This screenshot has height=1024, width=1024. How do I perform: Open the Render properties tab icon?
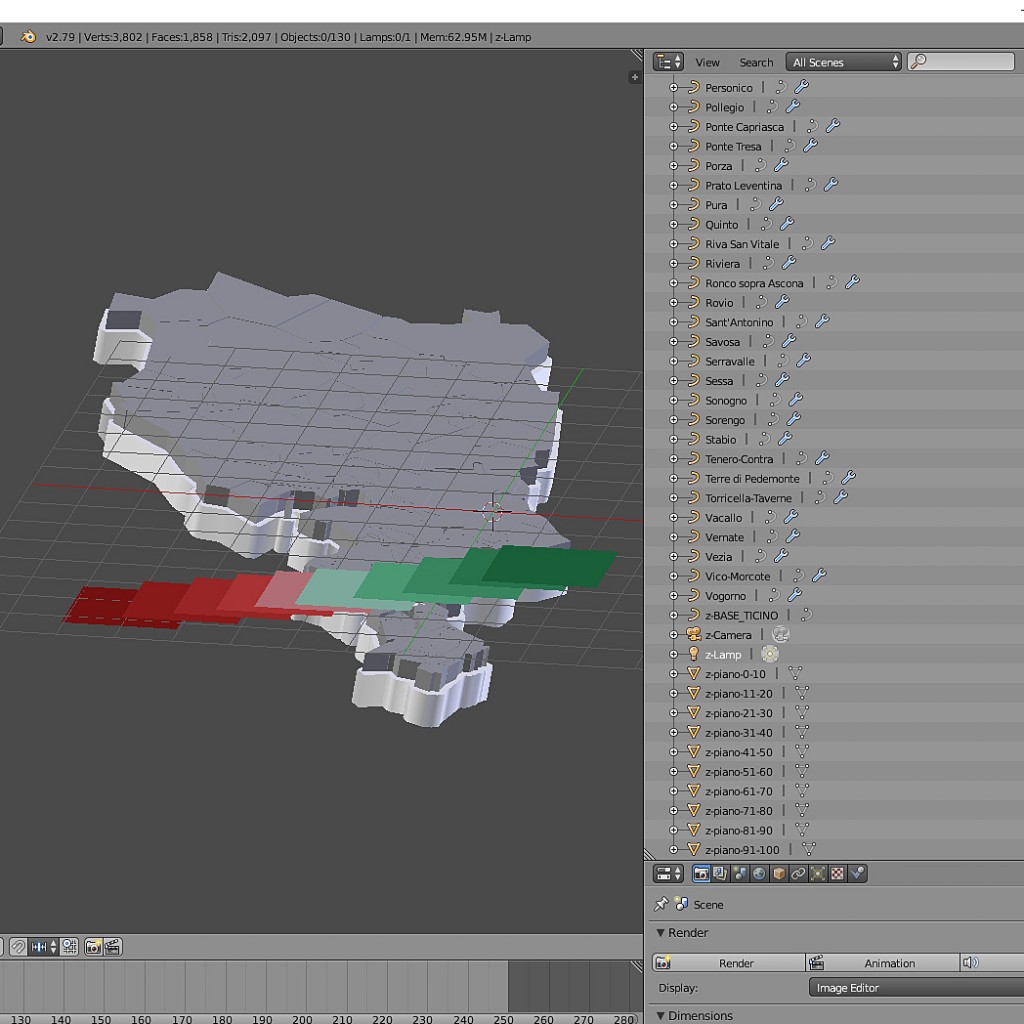tap(702, 874)
